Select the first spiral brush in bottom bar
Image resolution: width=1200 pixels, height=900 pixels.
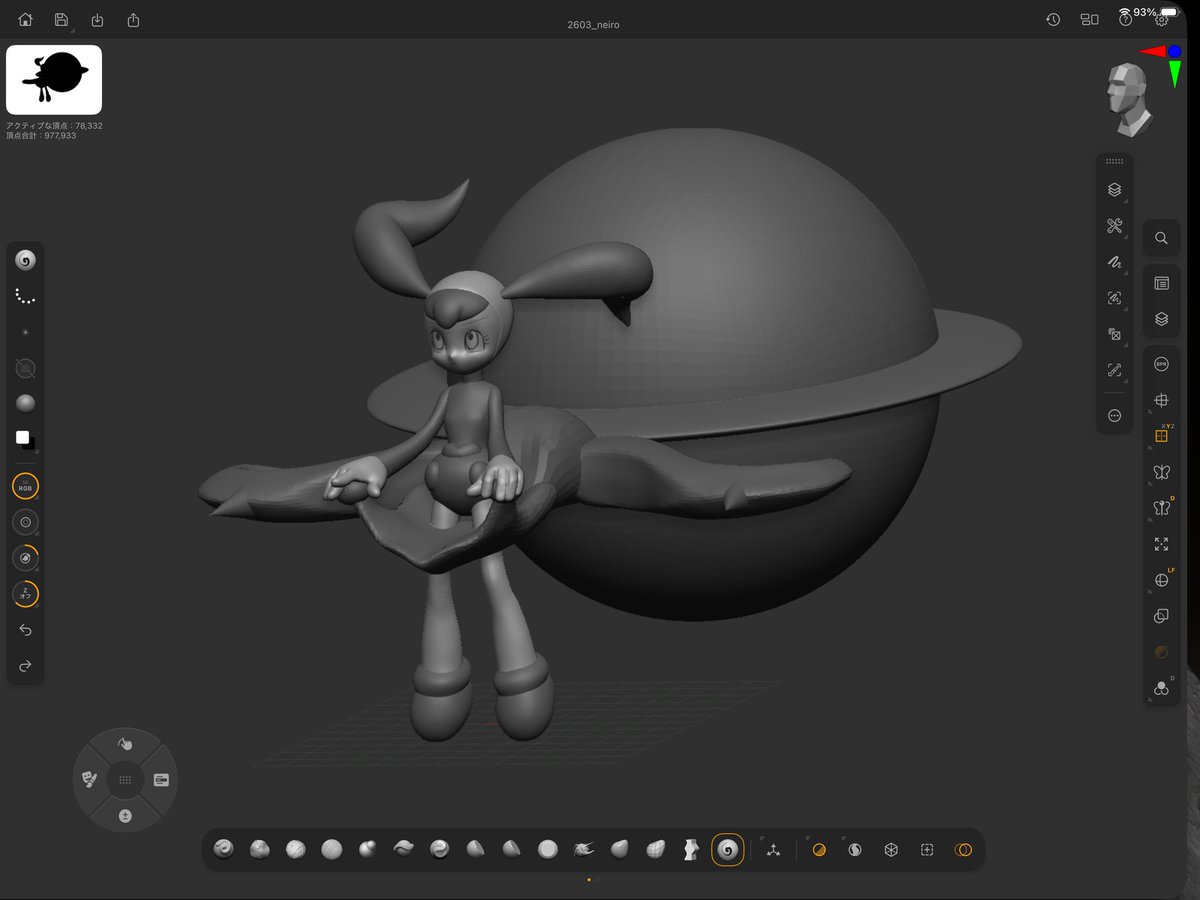224,849
